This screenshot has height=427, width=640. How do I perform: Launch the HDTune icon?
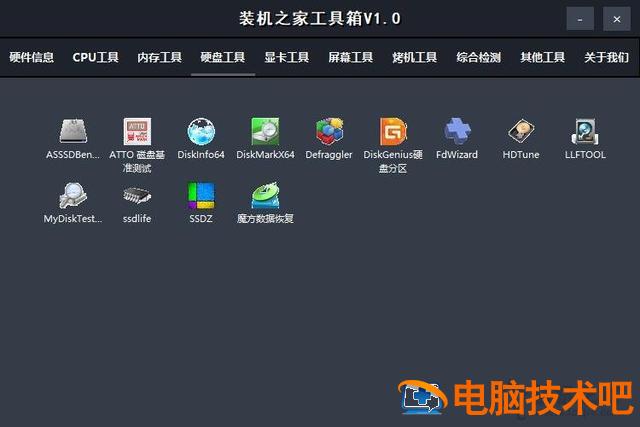(521, 131)
